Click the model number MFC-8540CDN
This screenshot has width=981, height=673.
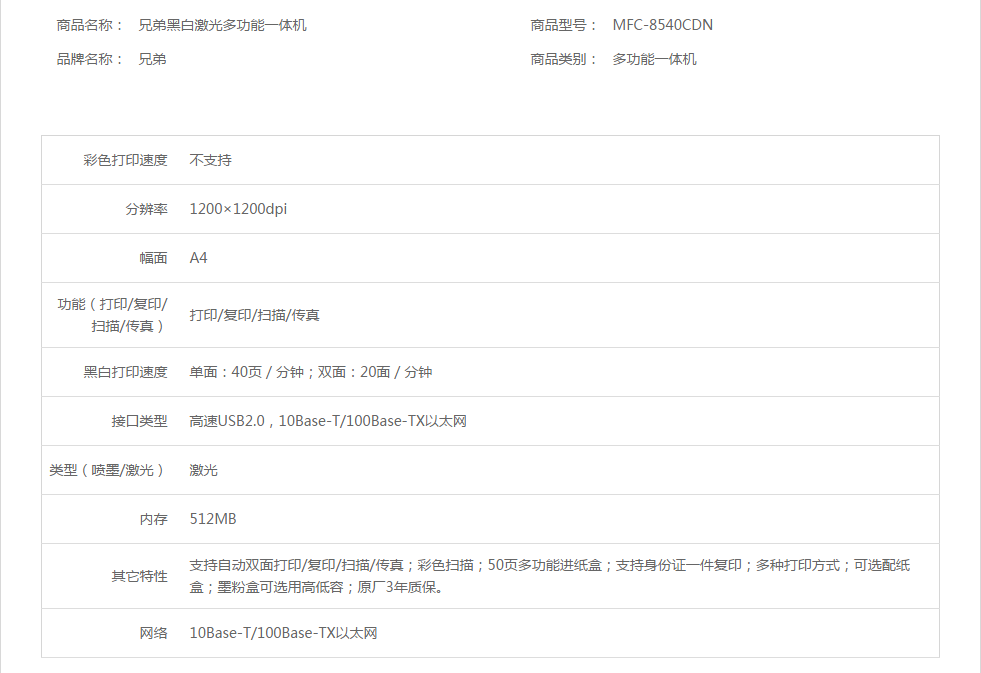pyautogui.click(x=663, y=25)
